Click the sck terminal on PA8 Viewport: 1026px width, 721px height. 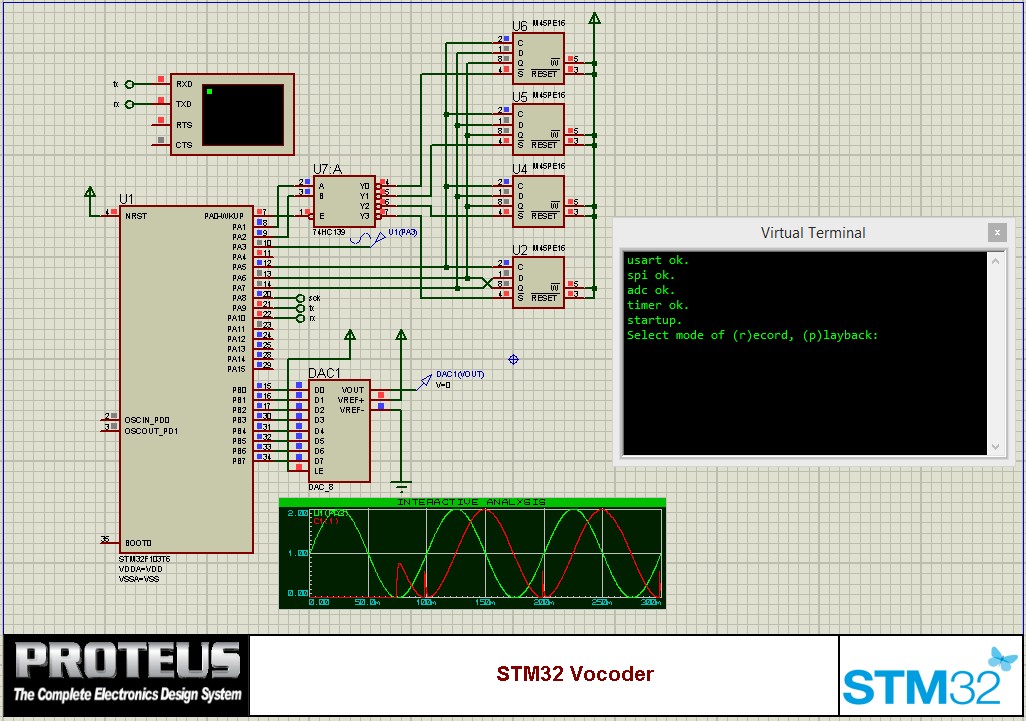pyautogui.click(x=300, y=298)
